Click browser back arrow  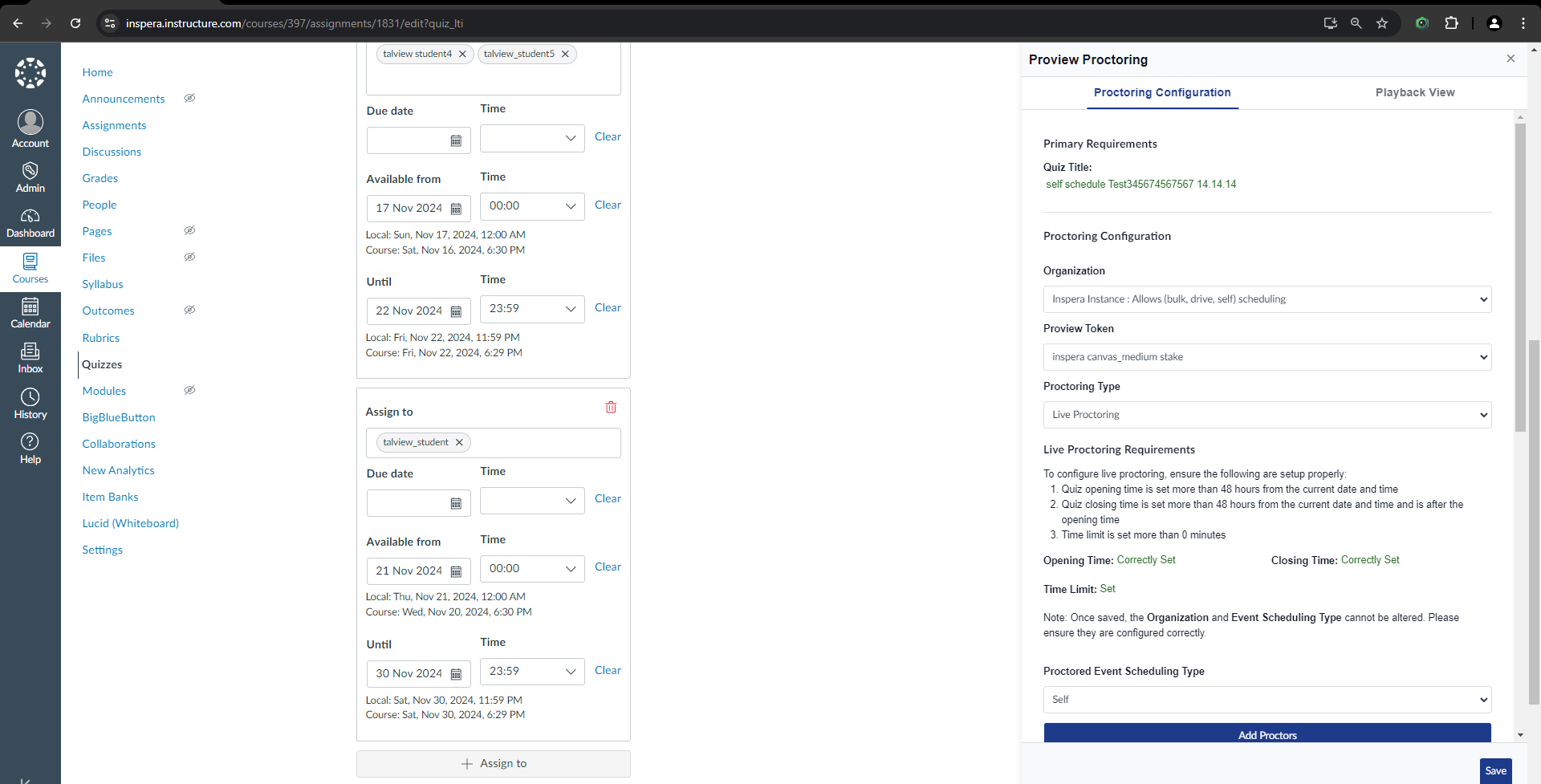point(18,23)
